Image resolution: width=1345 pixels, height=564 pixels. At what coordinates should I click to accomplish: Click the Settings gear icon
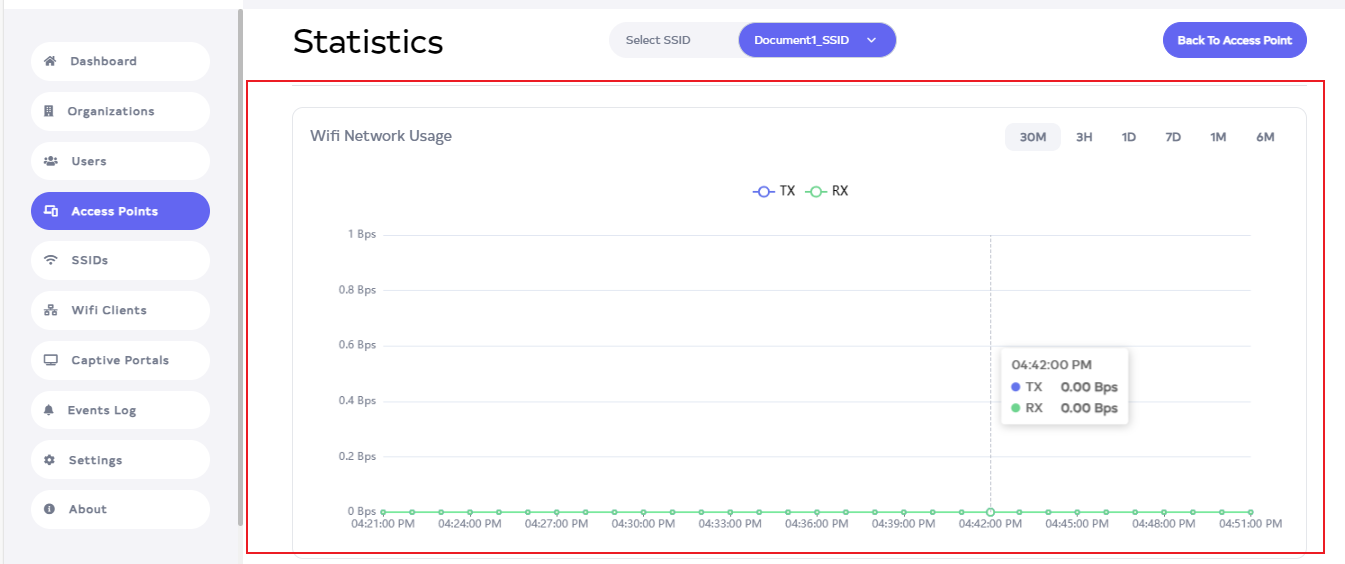pos(49,460)
